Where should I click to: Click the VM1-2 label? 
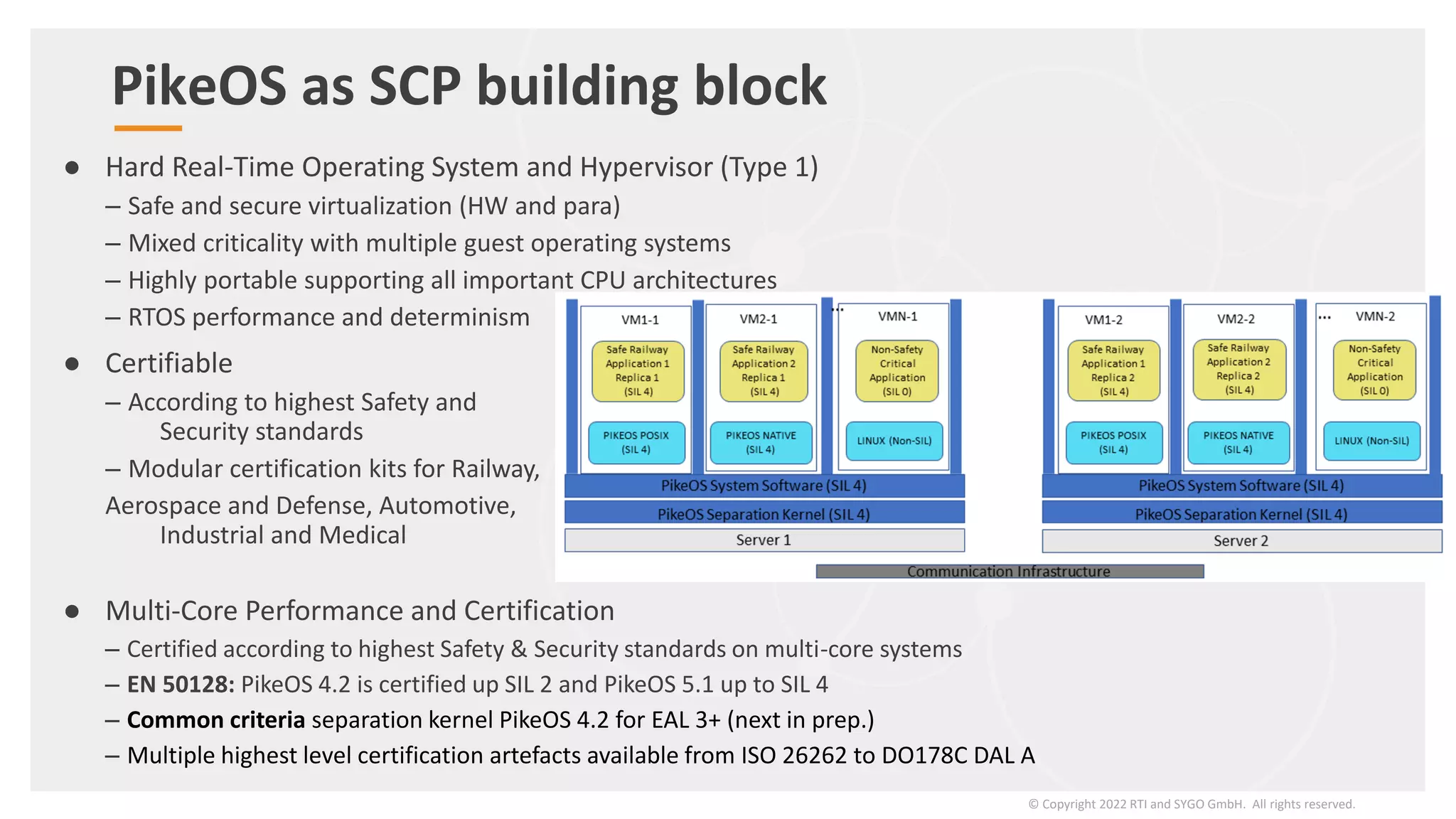[1103, 320]
